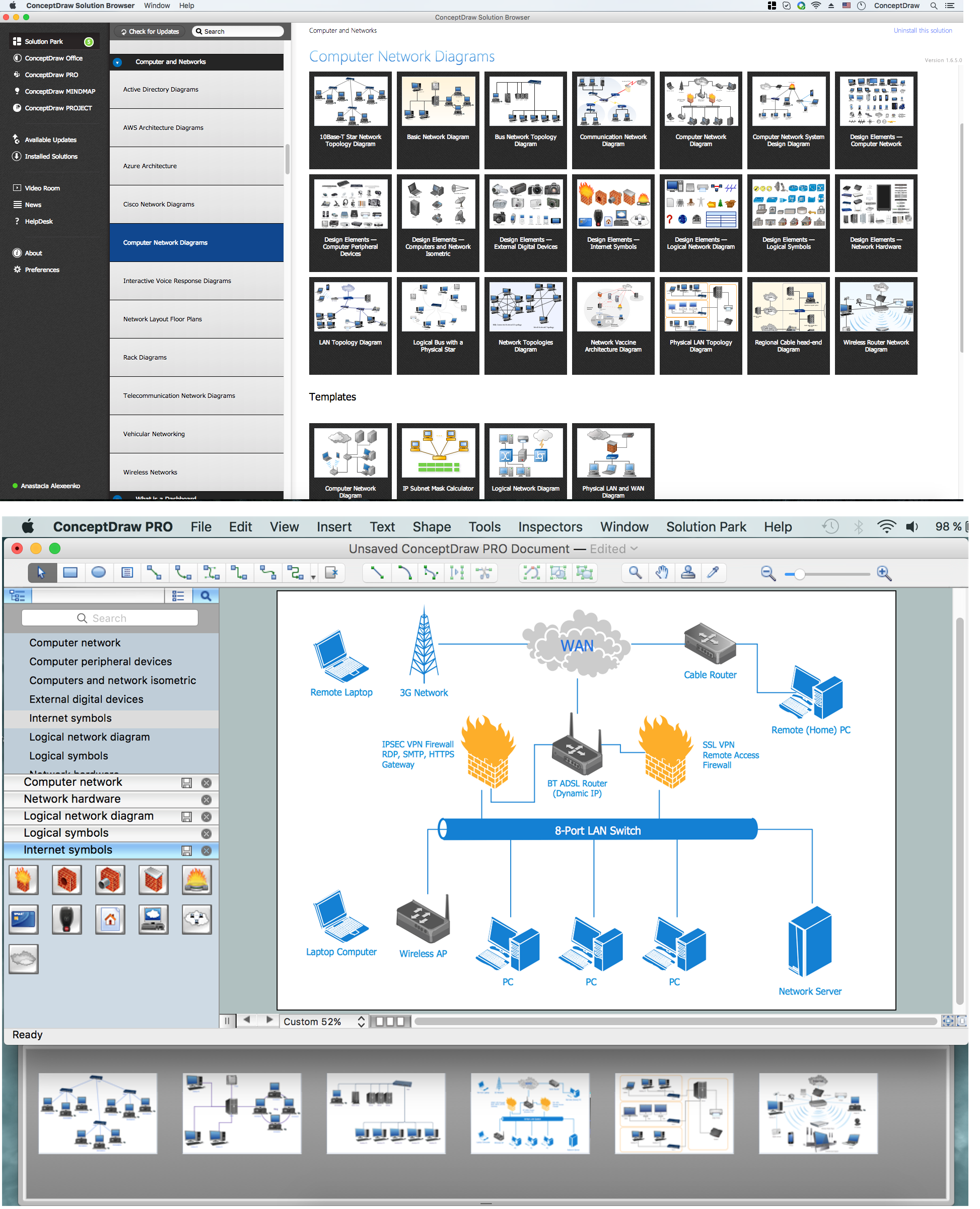Insert the flaming firewall symbol from library

point(24,879)
